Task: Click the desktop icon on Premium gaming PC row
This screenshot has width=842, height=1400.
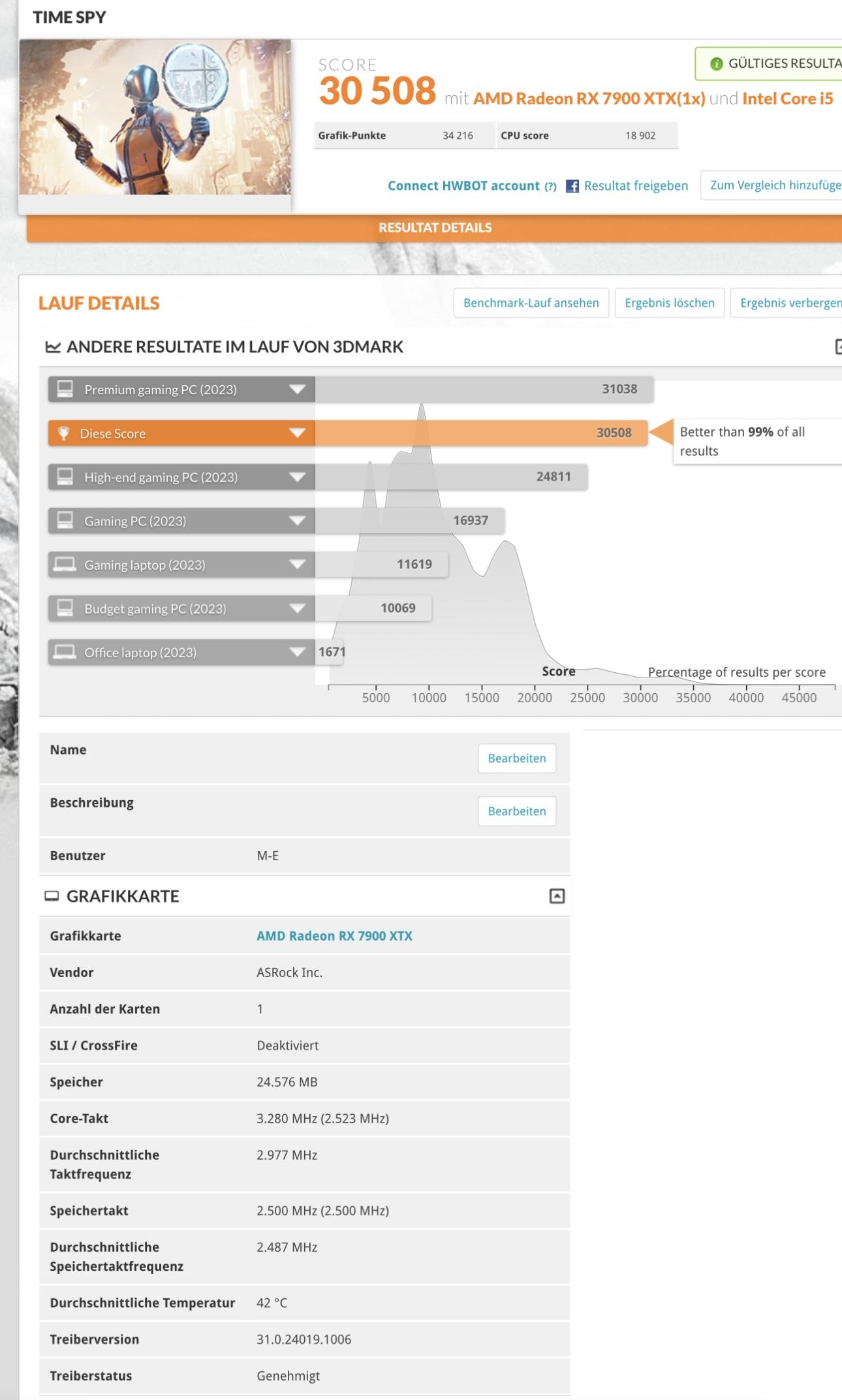Action: coord(65,389)
